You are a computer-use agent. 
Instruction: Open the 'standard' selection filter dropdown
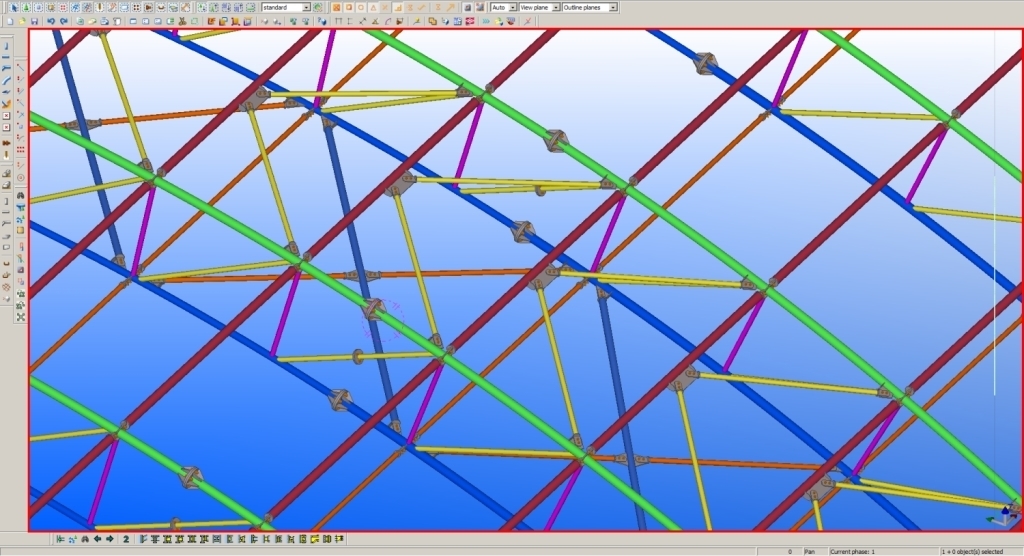click(x=306, y=7)
